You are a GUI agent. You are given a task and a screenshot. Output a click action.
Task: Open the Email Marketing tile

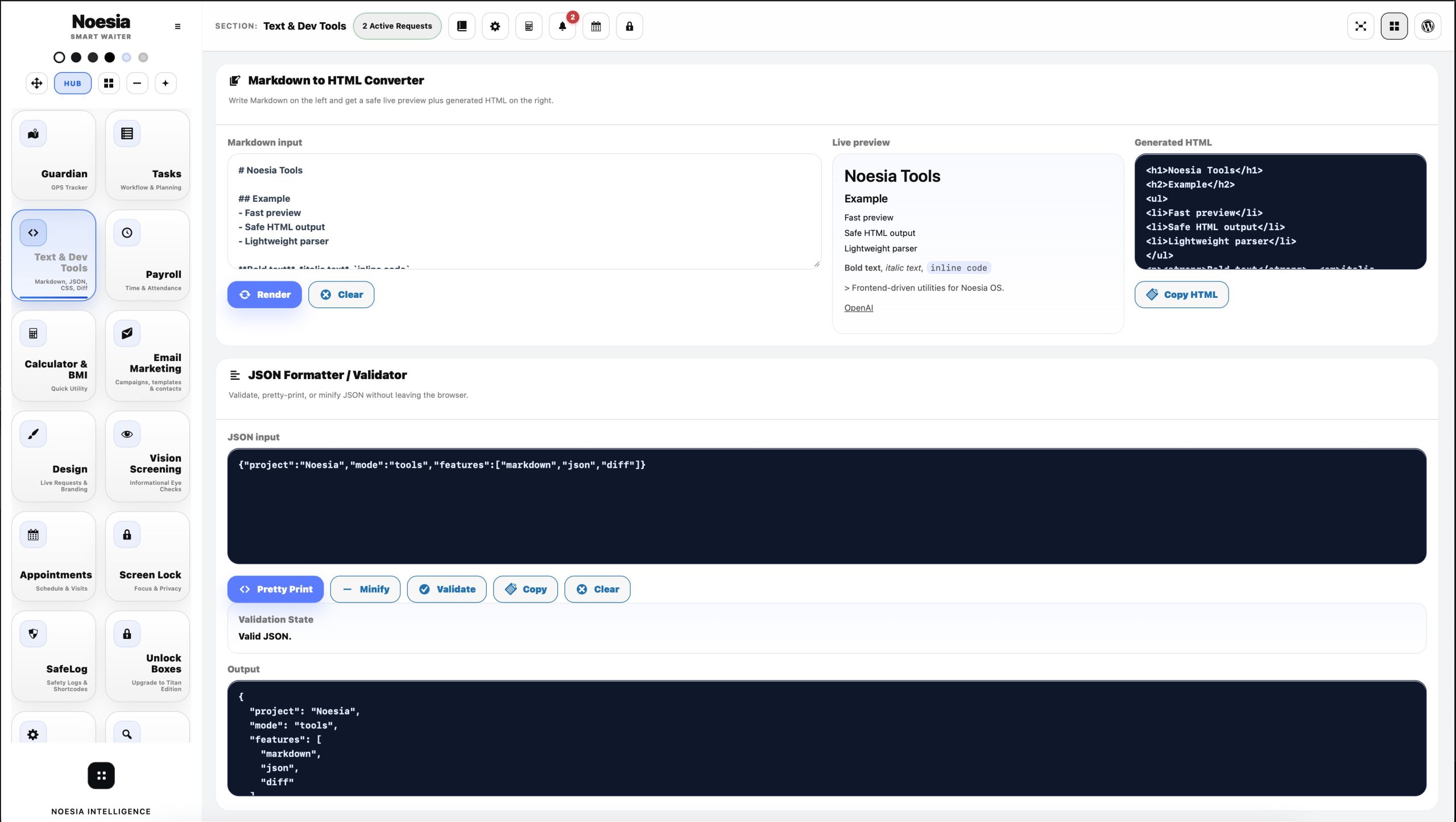pyautogui.click(x=148, y=356)
